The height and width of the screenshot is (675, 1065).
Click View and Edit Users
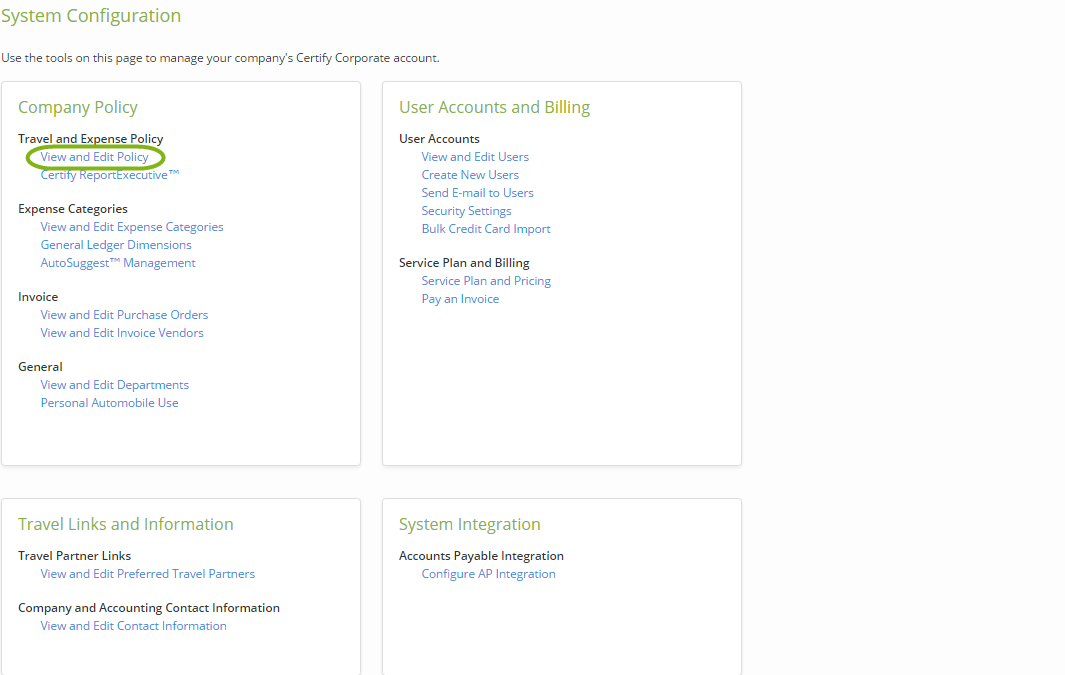(x=475, y=157)
